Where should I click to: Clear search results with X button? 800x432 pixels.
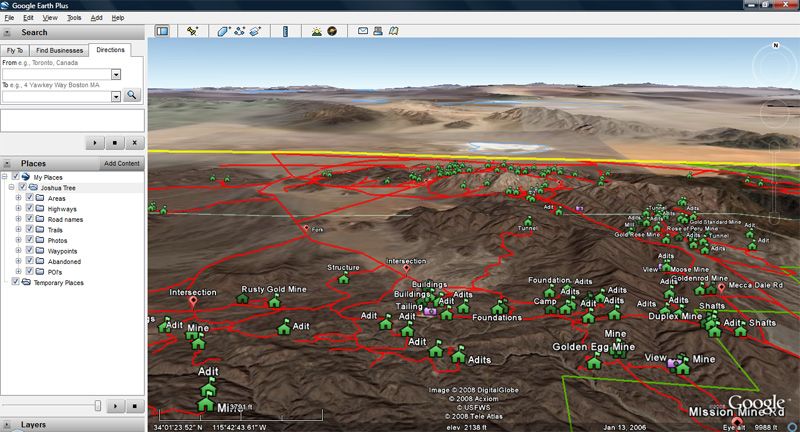click(x=135, y=143)
